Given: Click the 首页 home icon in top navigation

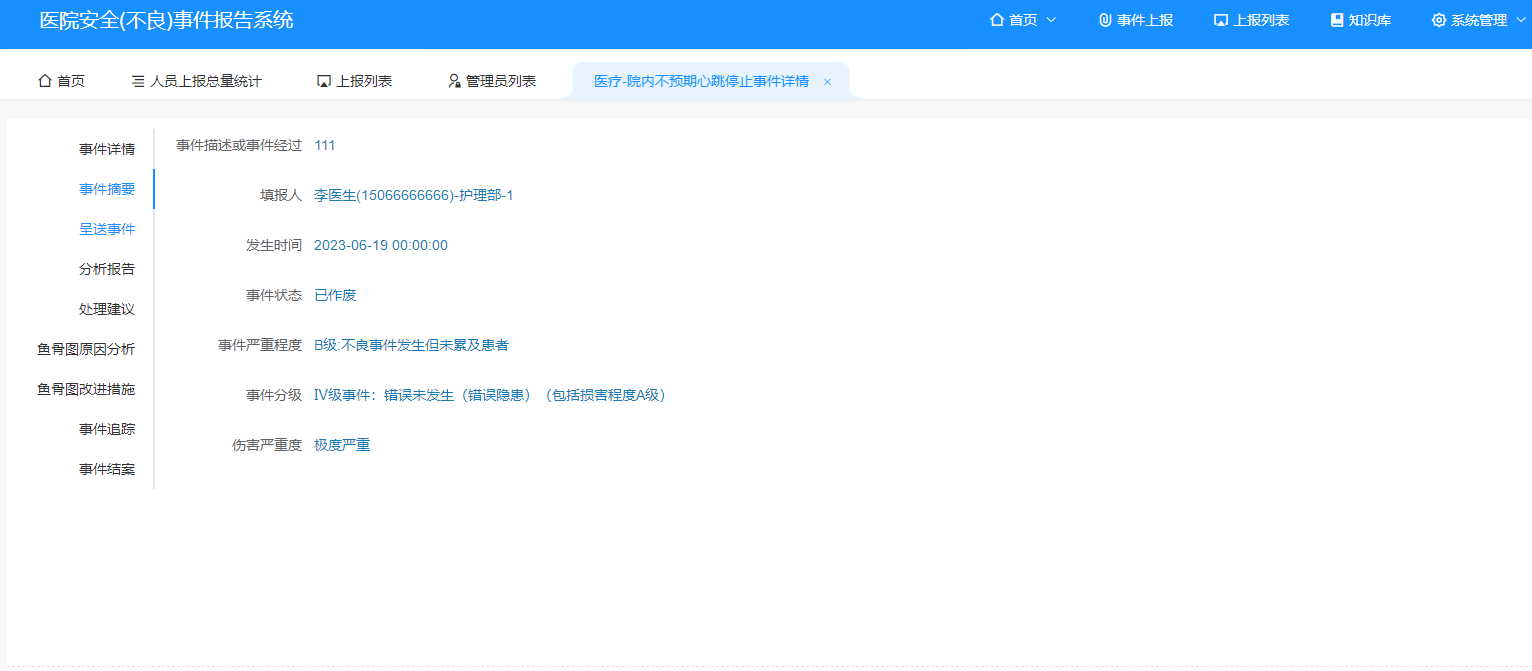Looking at the screenshot, I should tap(995, 19).
